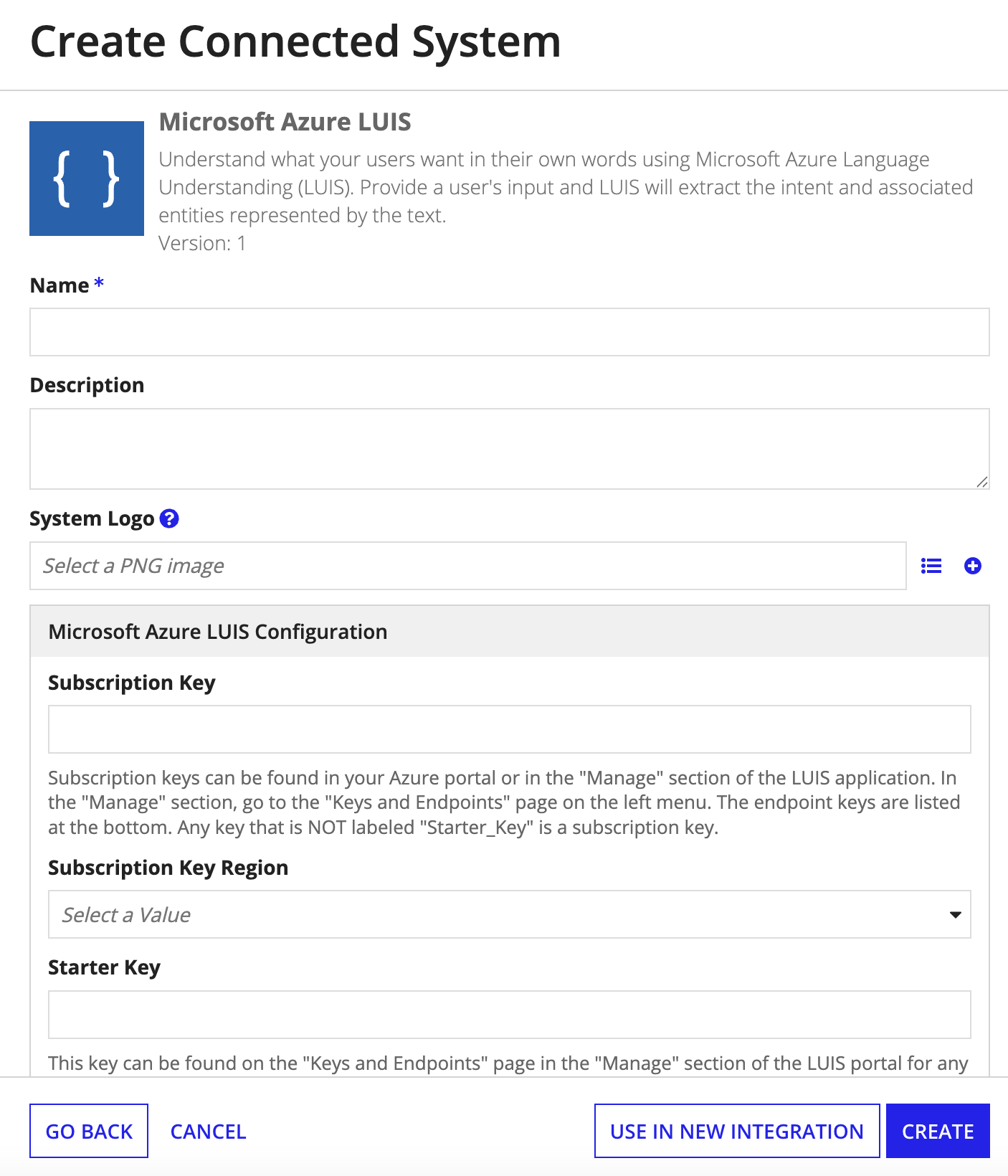Image resolution: width=1008 pixels, height=1176 pixels.
Task: Open the 'Select a Value' region picker
Action: pyautogui.click(x=510, y=914)
